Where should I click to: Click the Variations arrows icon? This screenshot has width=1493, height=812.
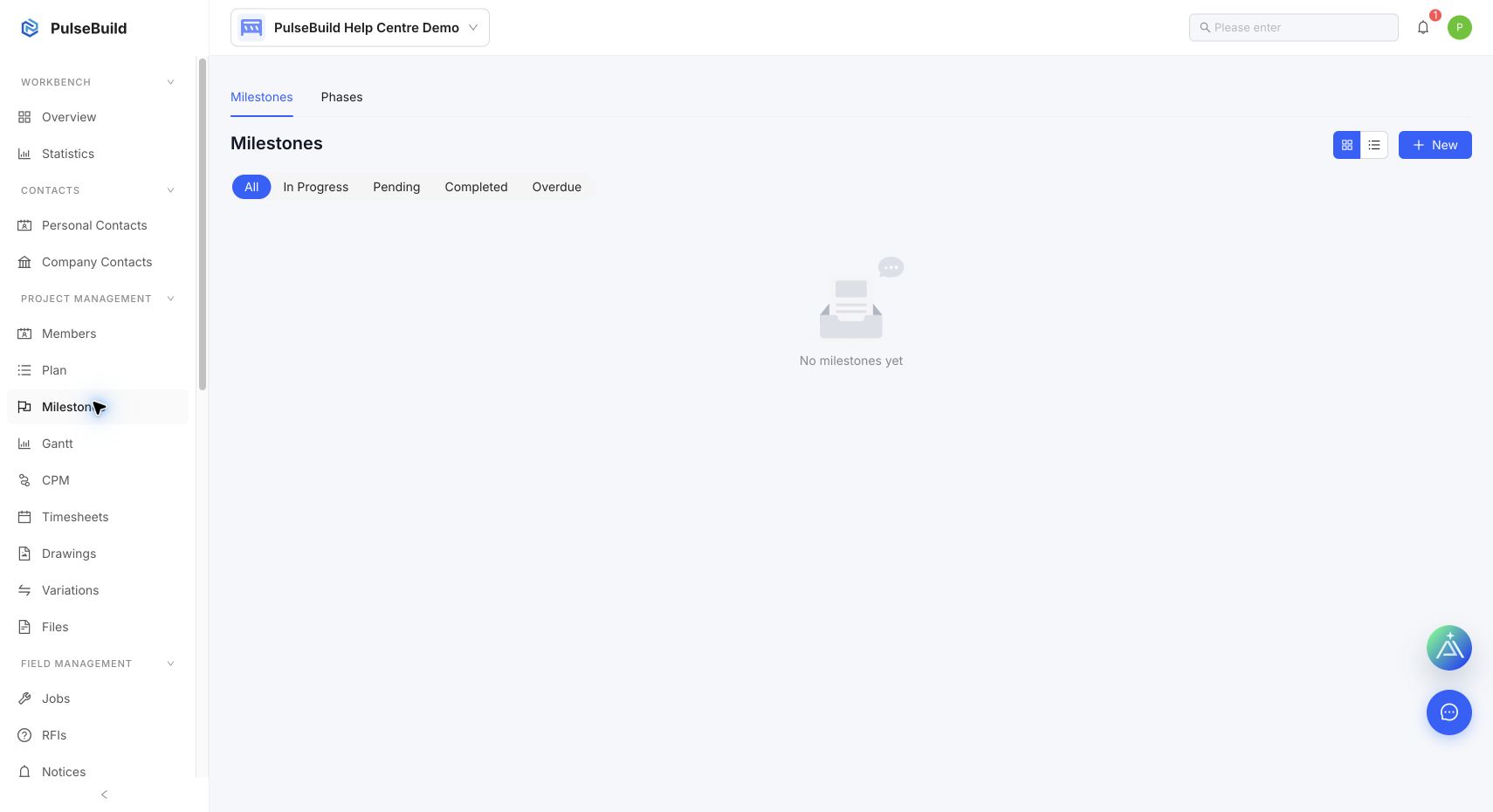pyautogui.click(x=24, y=590)
